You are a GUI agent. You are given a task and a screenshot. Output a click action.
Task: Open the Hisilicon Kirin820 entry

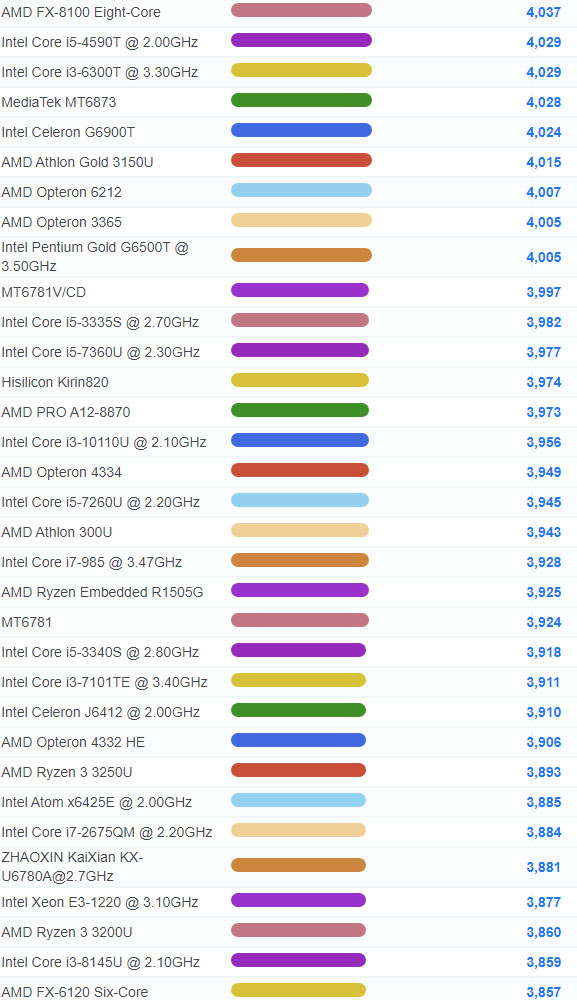(55, 382)
